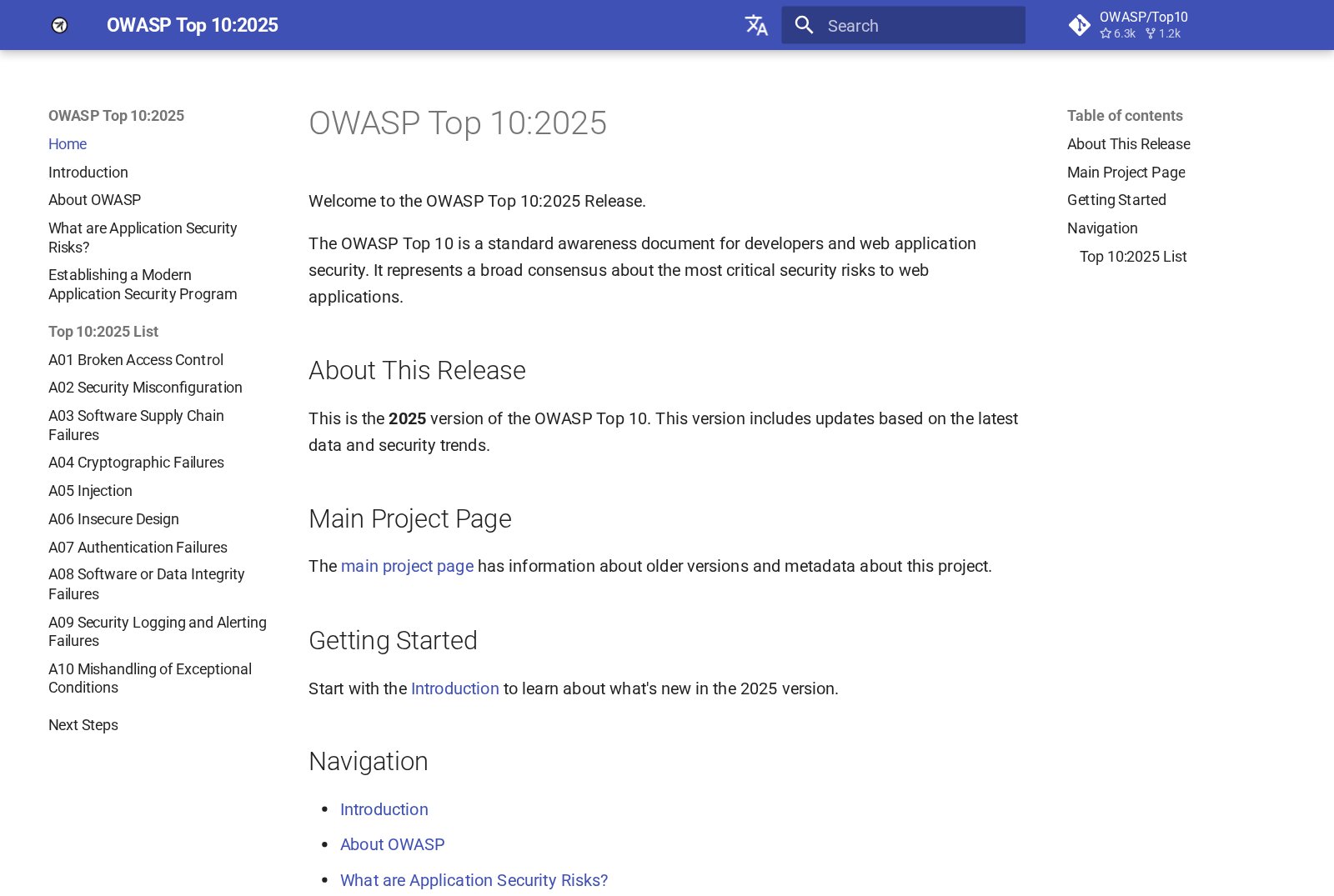Image resolution: width=1334 pixels, height=896 pixels.
Task: Open A04 Cryptographic Failures
Action: (136, 463)
